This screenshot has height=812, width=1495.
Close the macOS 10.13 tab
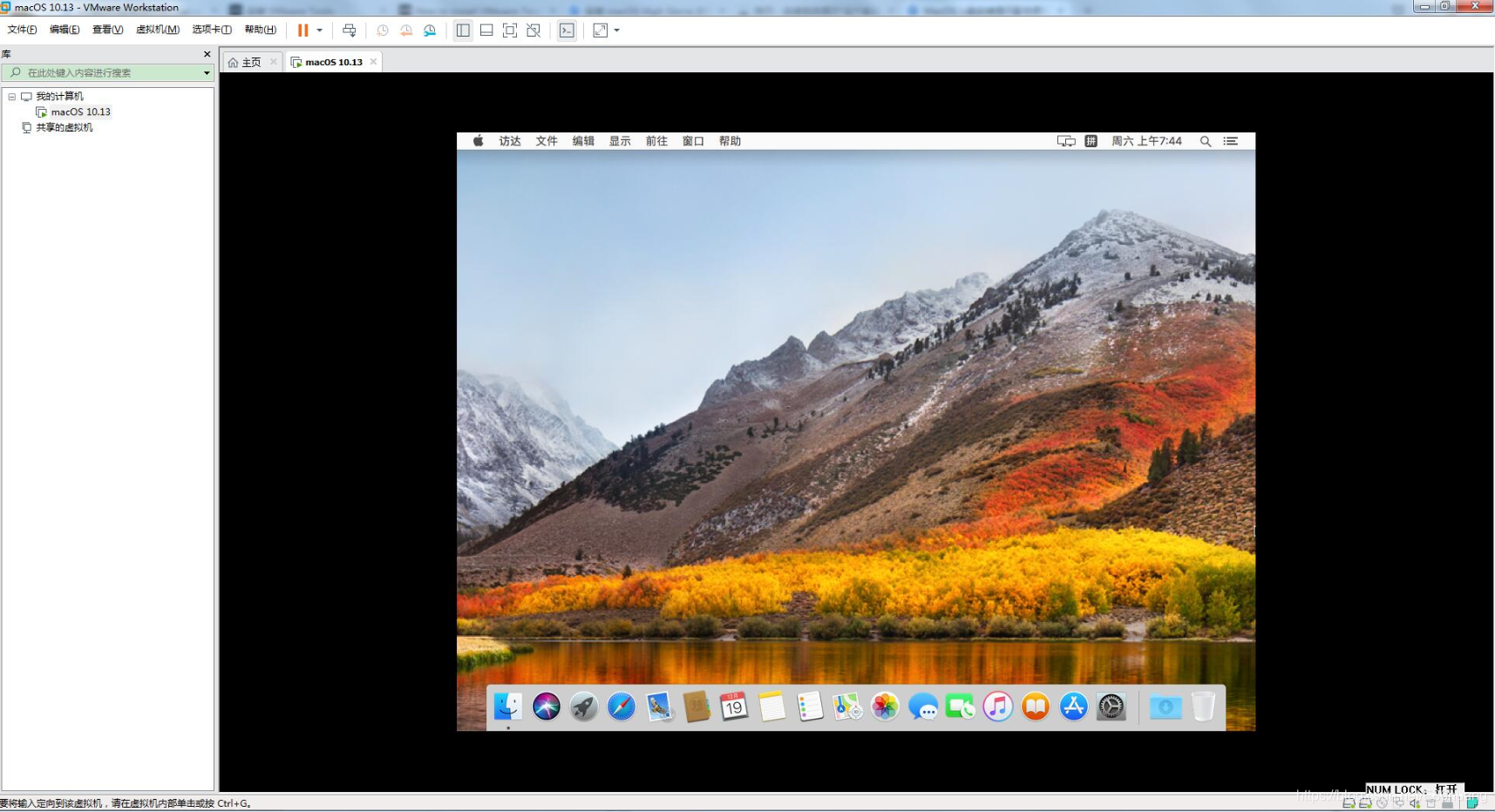(x=373, y=62)
